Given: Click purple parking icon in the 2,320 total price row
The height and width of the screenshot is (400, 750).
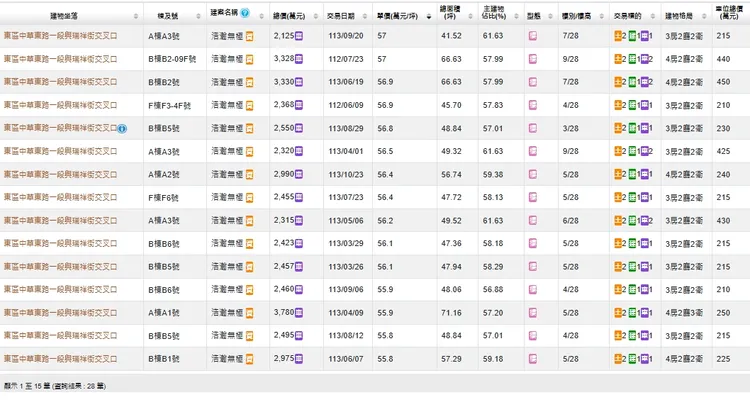Looking at the screenshot, I should coord(645,151).
